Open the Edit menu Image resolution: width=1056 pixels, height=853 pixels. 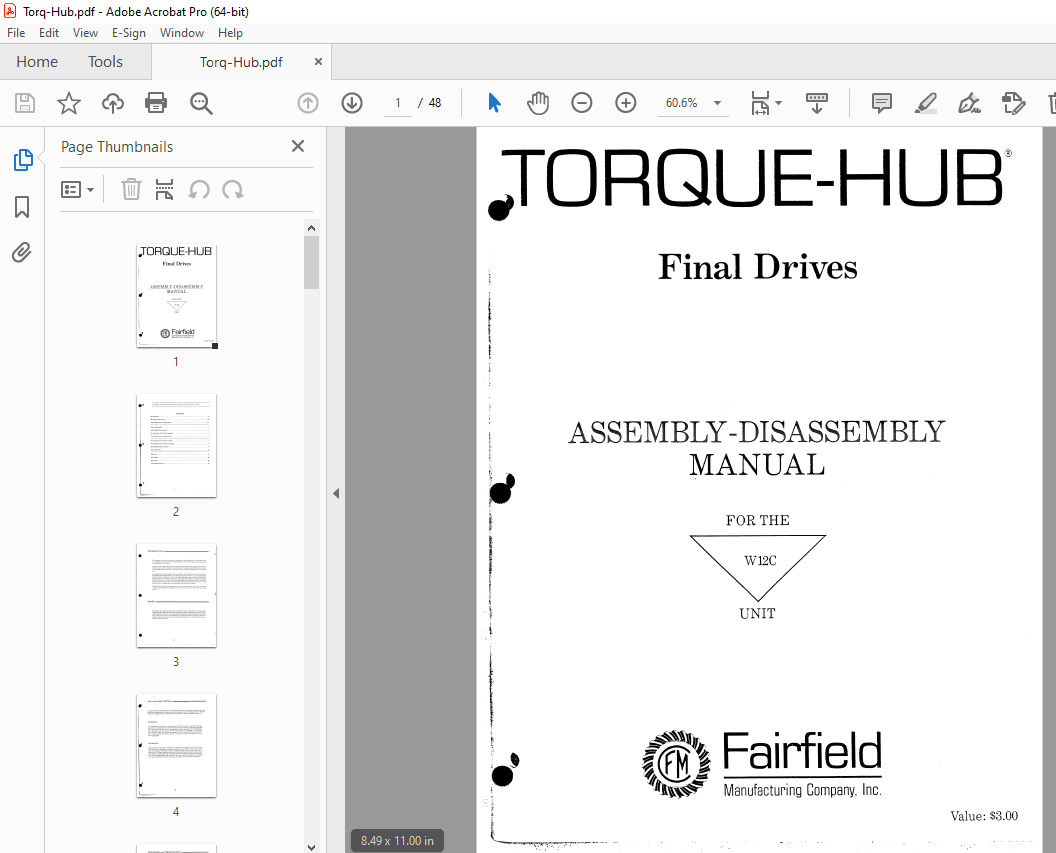point(48,32)
